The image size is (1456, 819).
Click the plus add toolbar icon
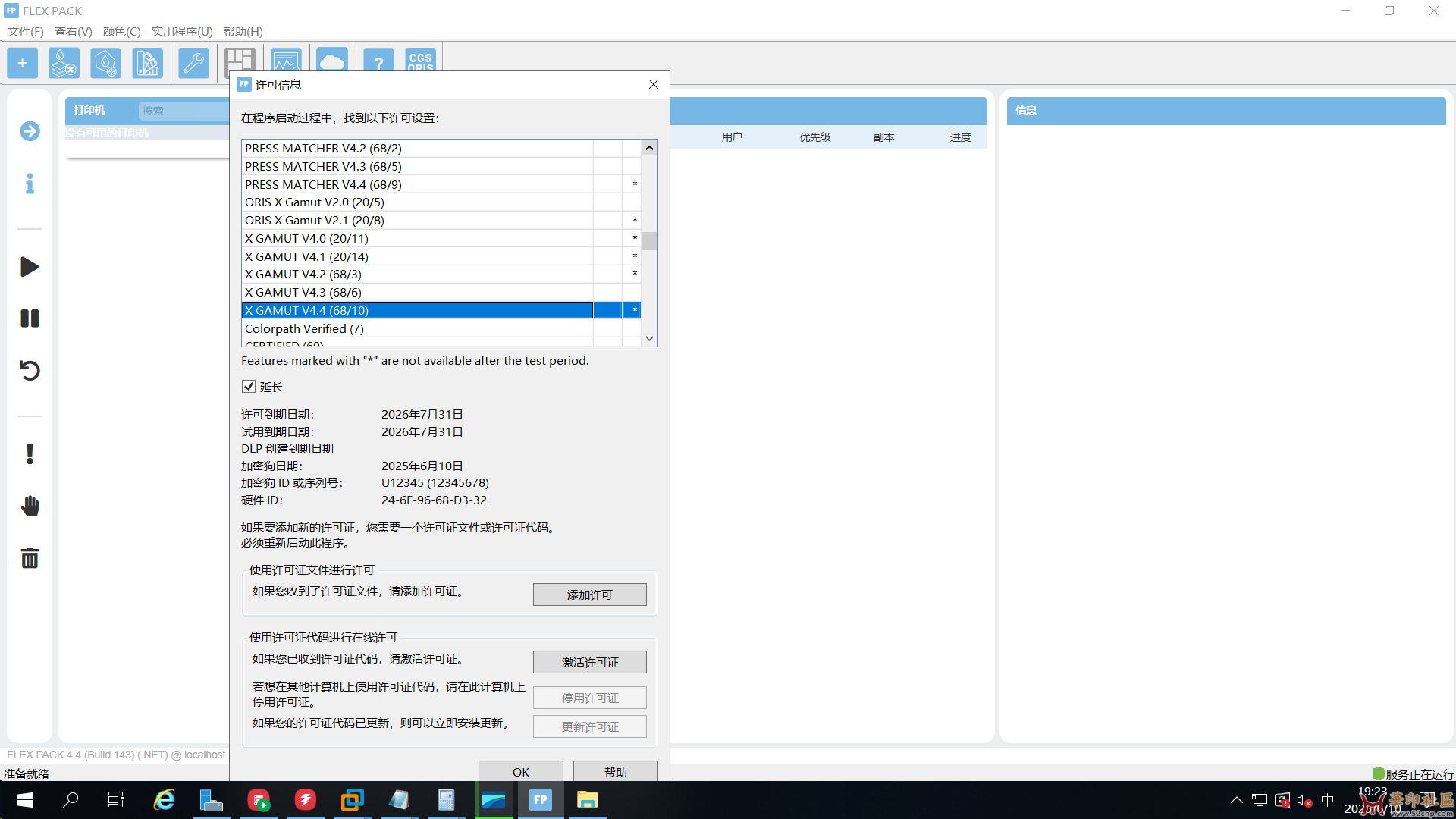click(x=22, y=63)
